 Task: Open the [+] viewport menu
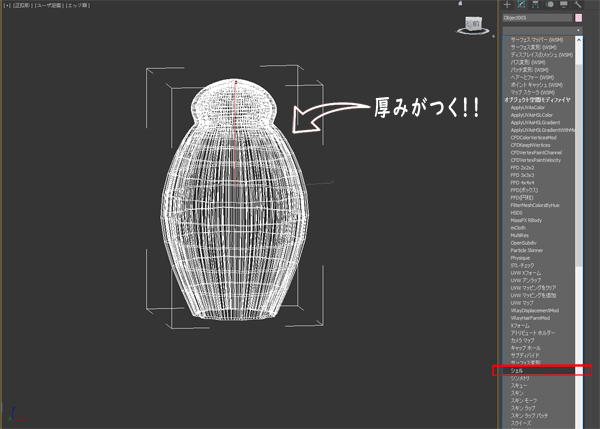(x=9, y=5)
